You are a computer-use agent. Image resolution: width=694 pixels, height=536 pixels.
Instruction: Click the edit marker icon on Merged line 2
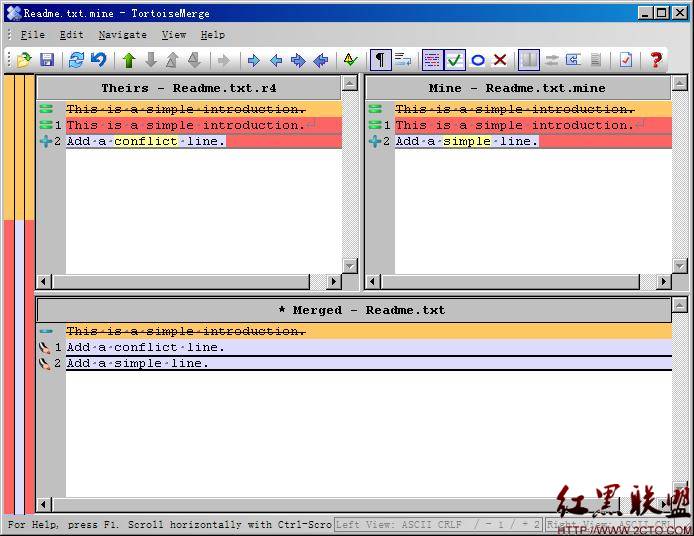pyautogui.click(x=45, y=364)
